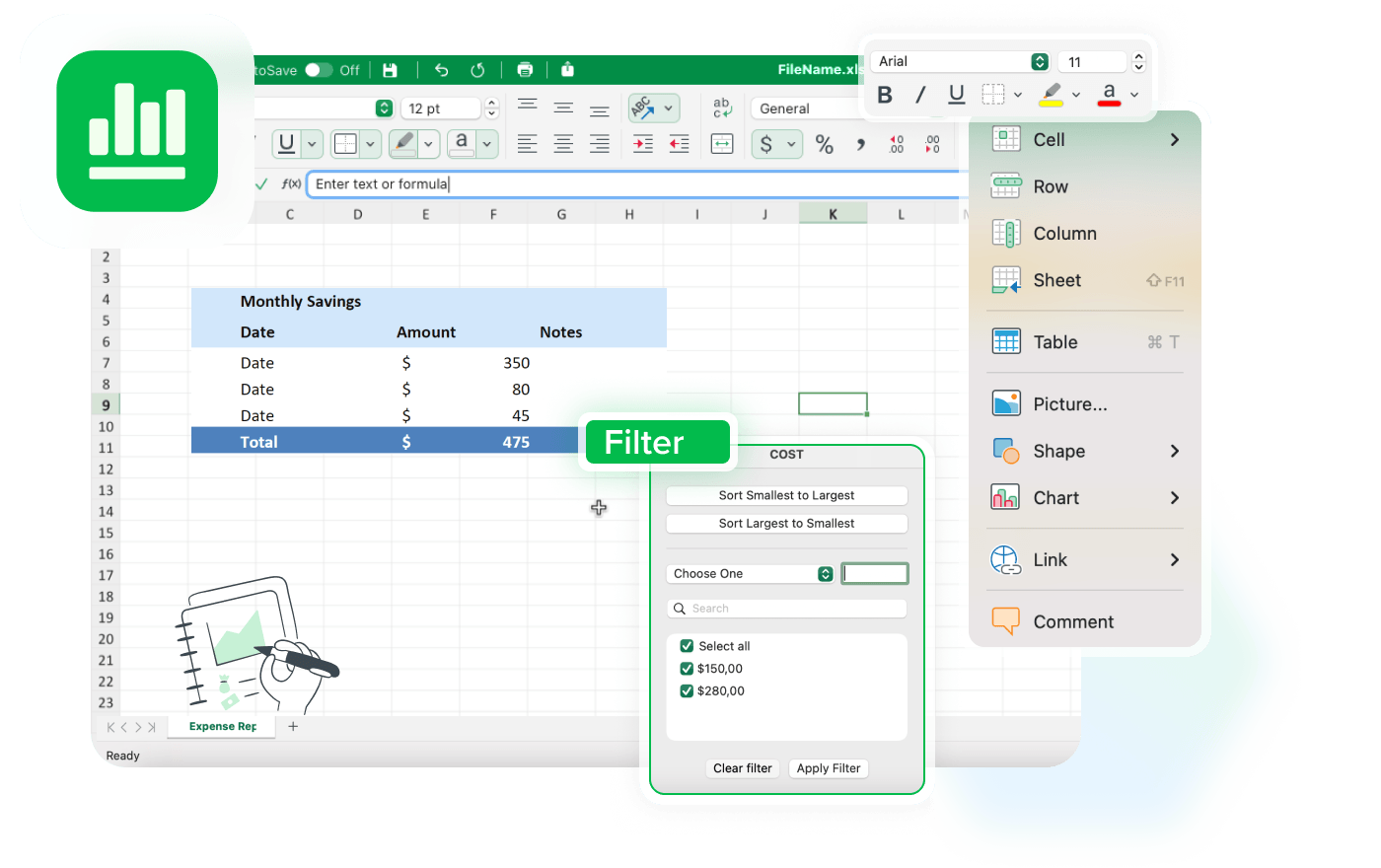Click the wrap text icon
This screenshot has height=868, width=1381.
722,108
